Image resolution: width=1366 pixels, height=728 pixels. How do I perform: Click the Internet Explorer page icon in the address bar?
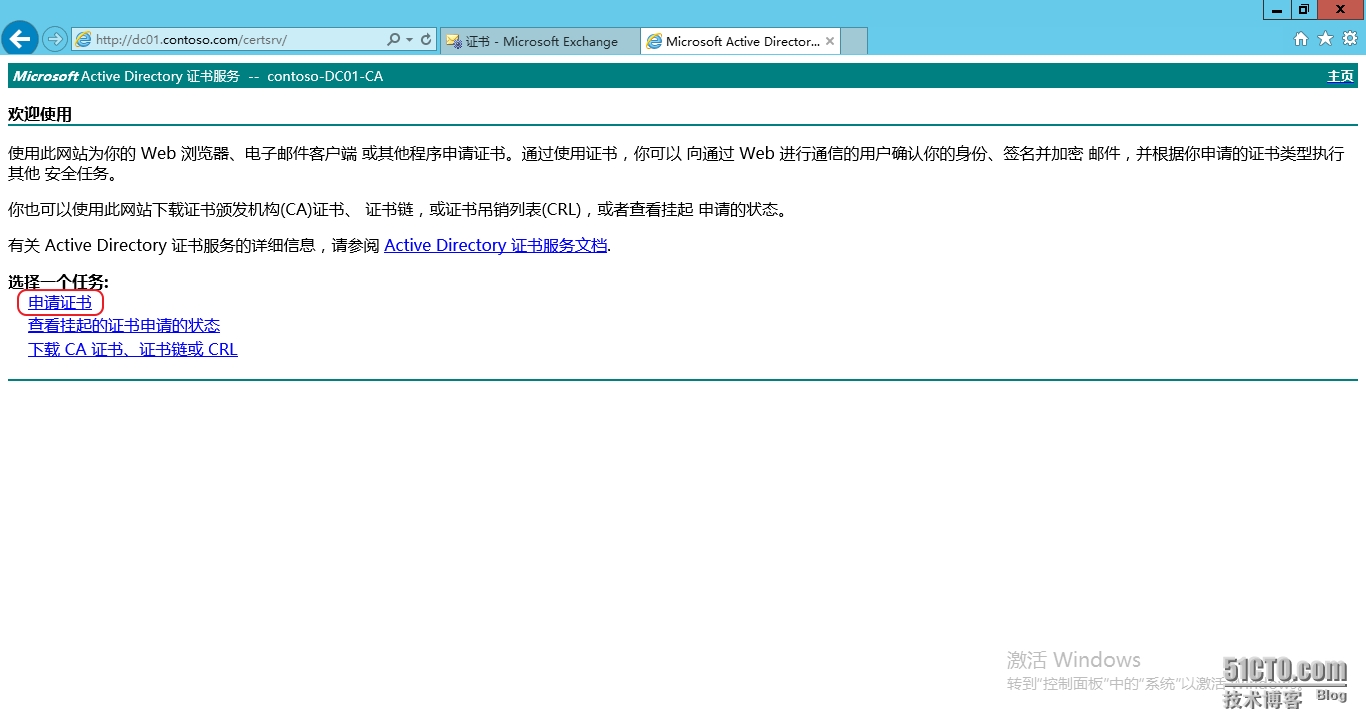pyautogui.click(x=84, y=40)
